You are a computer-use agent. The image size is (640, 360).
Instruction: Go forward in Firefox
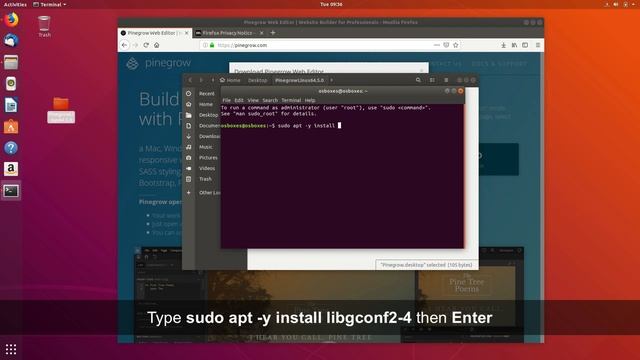136,45
